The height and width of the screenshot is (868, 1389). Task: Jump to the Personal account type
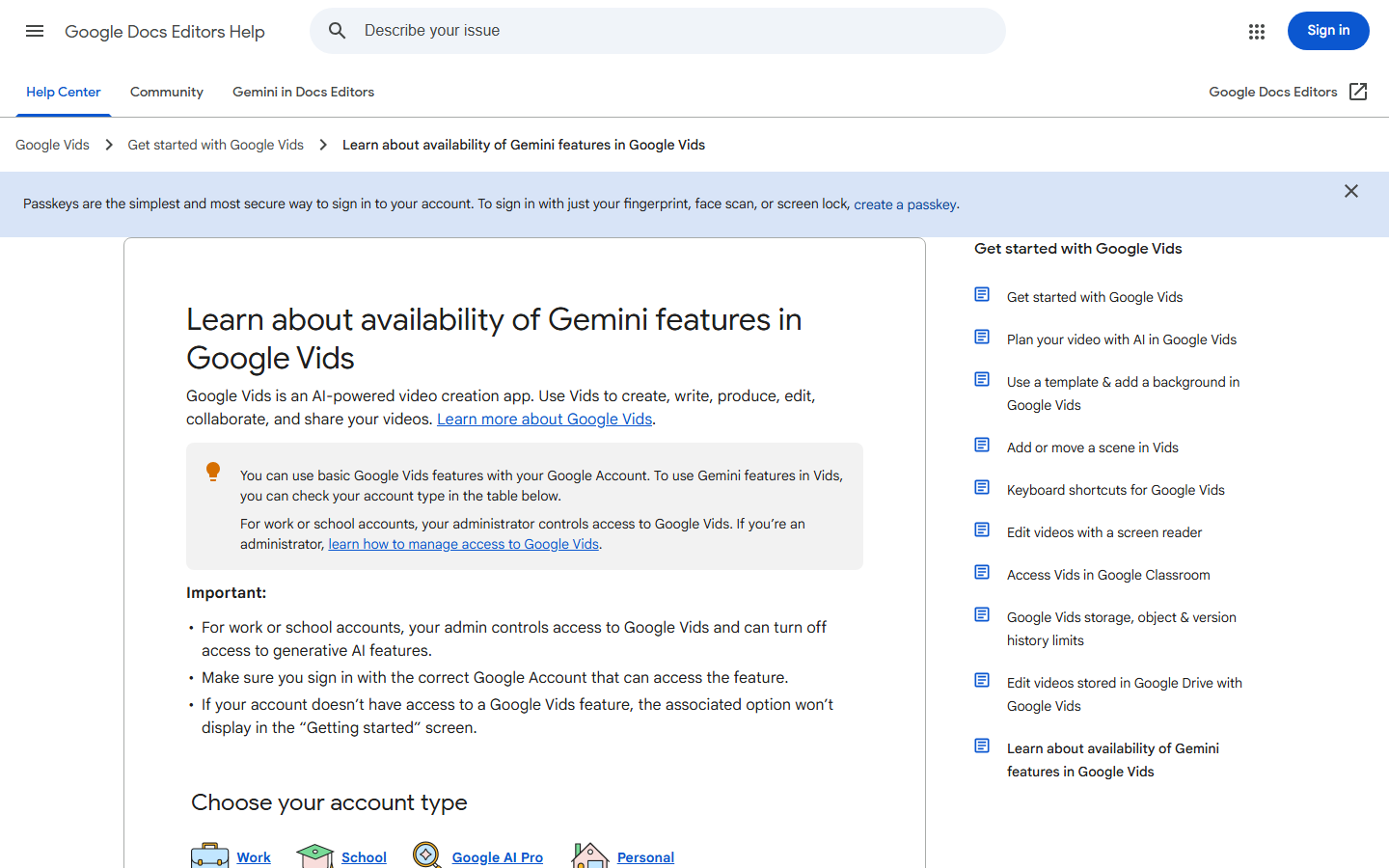645,857
